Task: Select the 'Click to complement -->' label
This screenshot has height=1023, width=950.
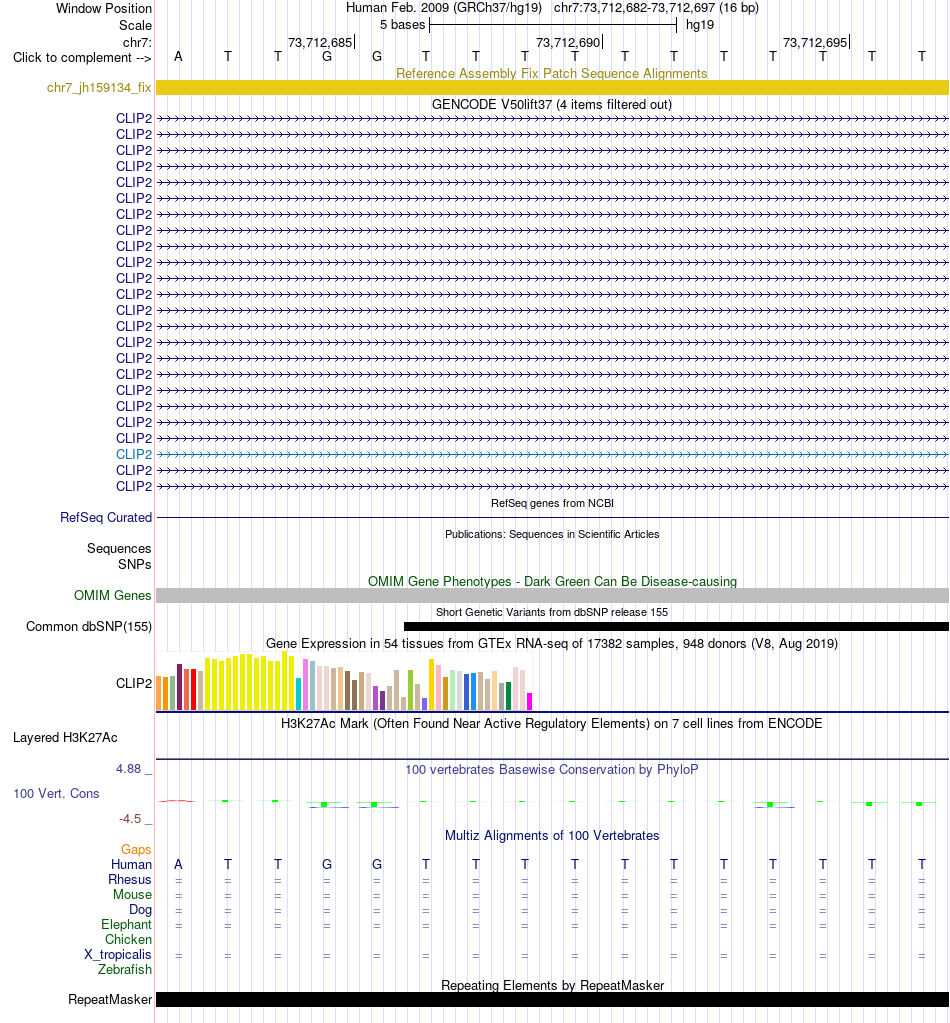Action: point(82,57)
